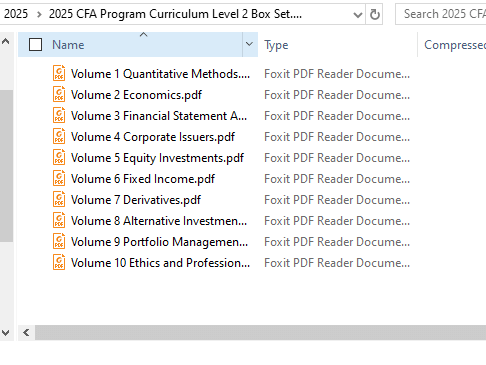Click the chevron after 2025 in the breadcrumb
The height and width of the screenshot is (365, 486).
[39, 14]
